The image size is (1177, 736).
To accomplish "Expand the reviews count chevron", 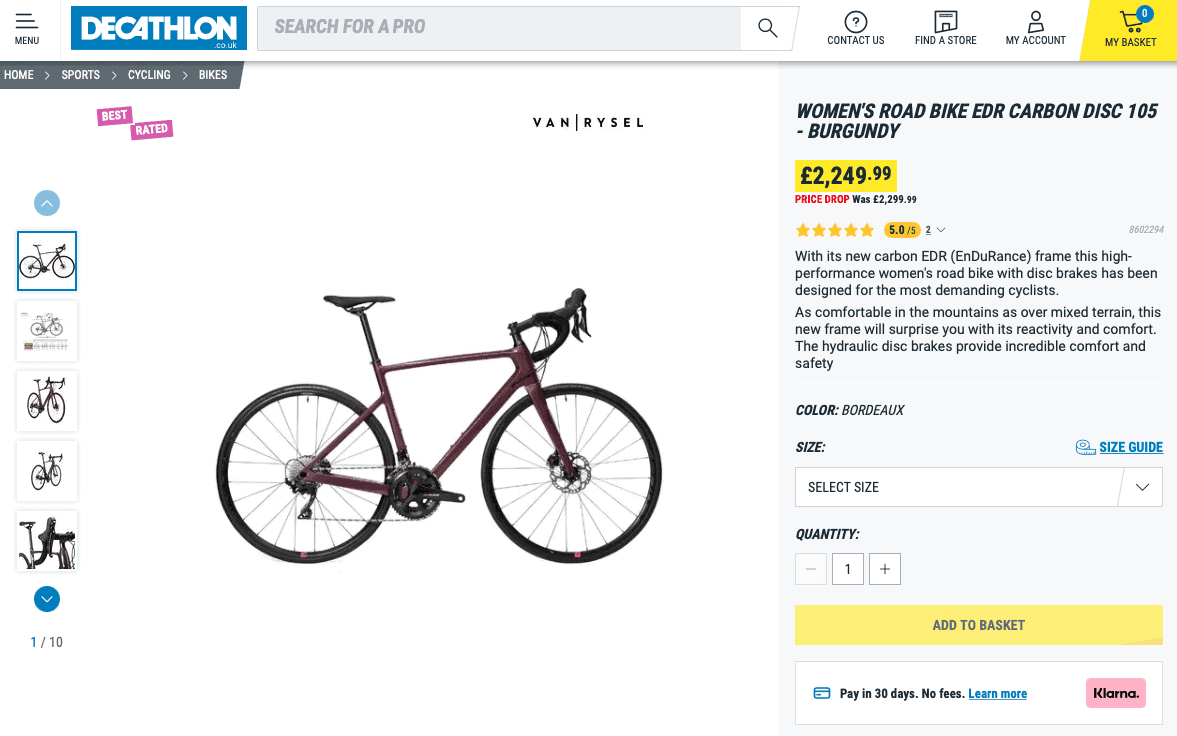I will (x=941, y=231).
